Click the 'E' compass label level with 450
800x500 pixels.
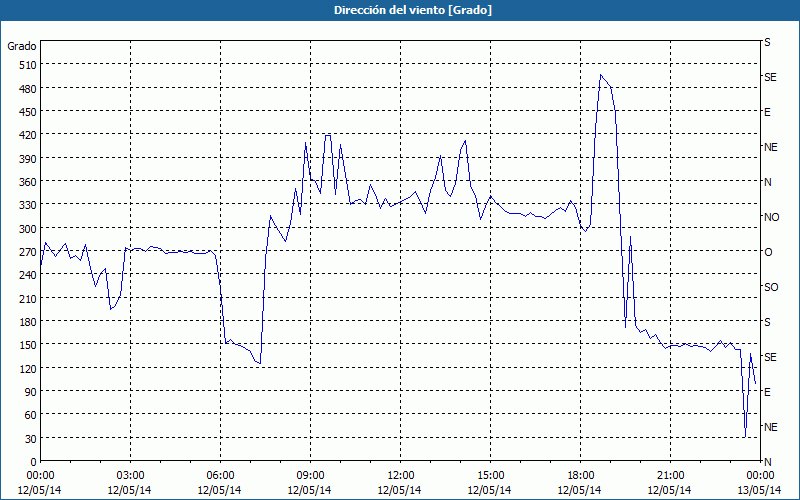pos(767,112)
